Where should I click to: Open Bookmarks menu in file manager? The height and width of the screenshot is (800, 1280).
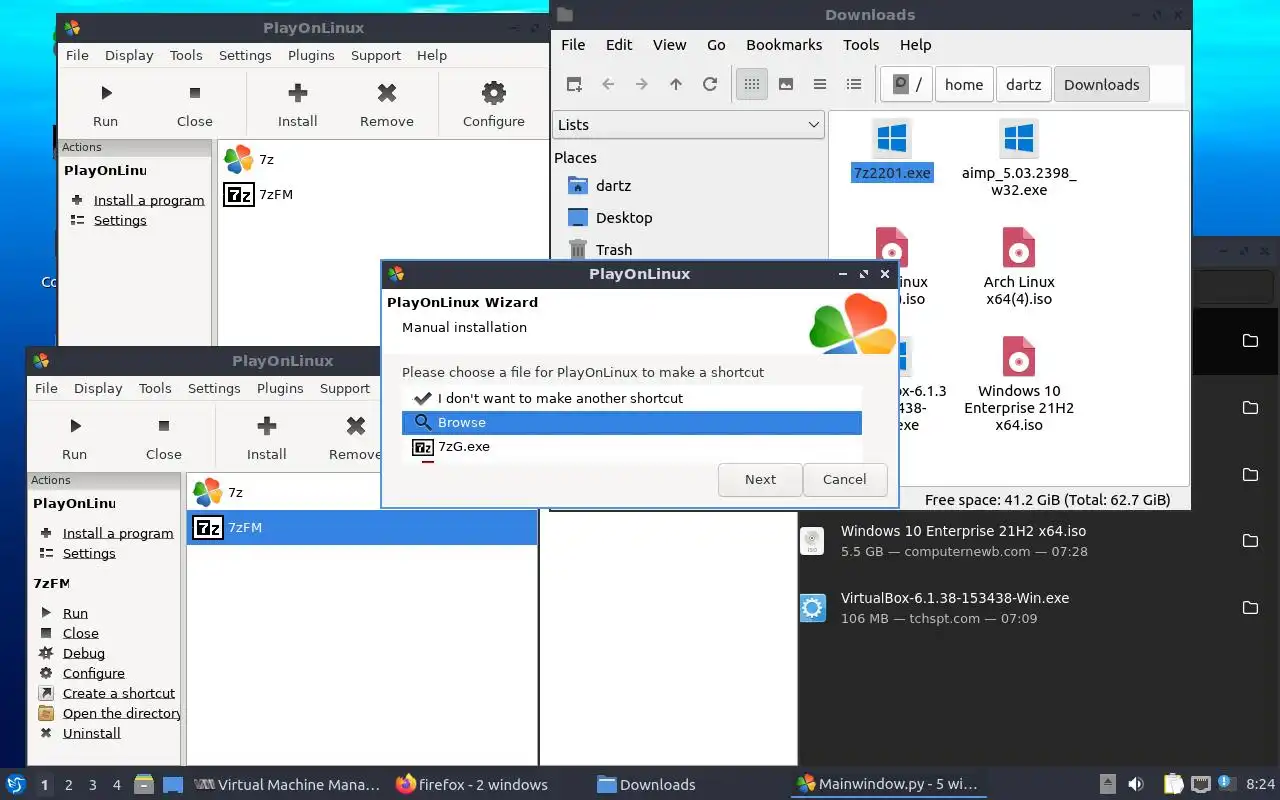784,45
